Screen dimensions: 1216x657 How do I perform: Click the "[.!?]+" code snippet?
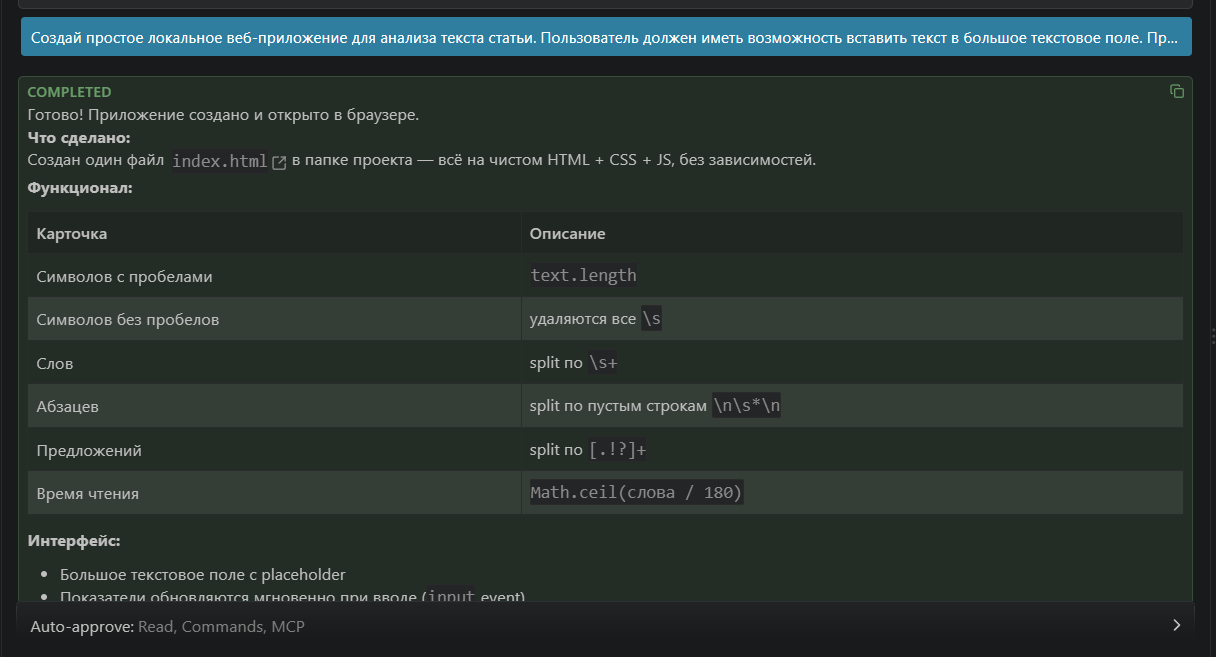tap(618, 450)
